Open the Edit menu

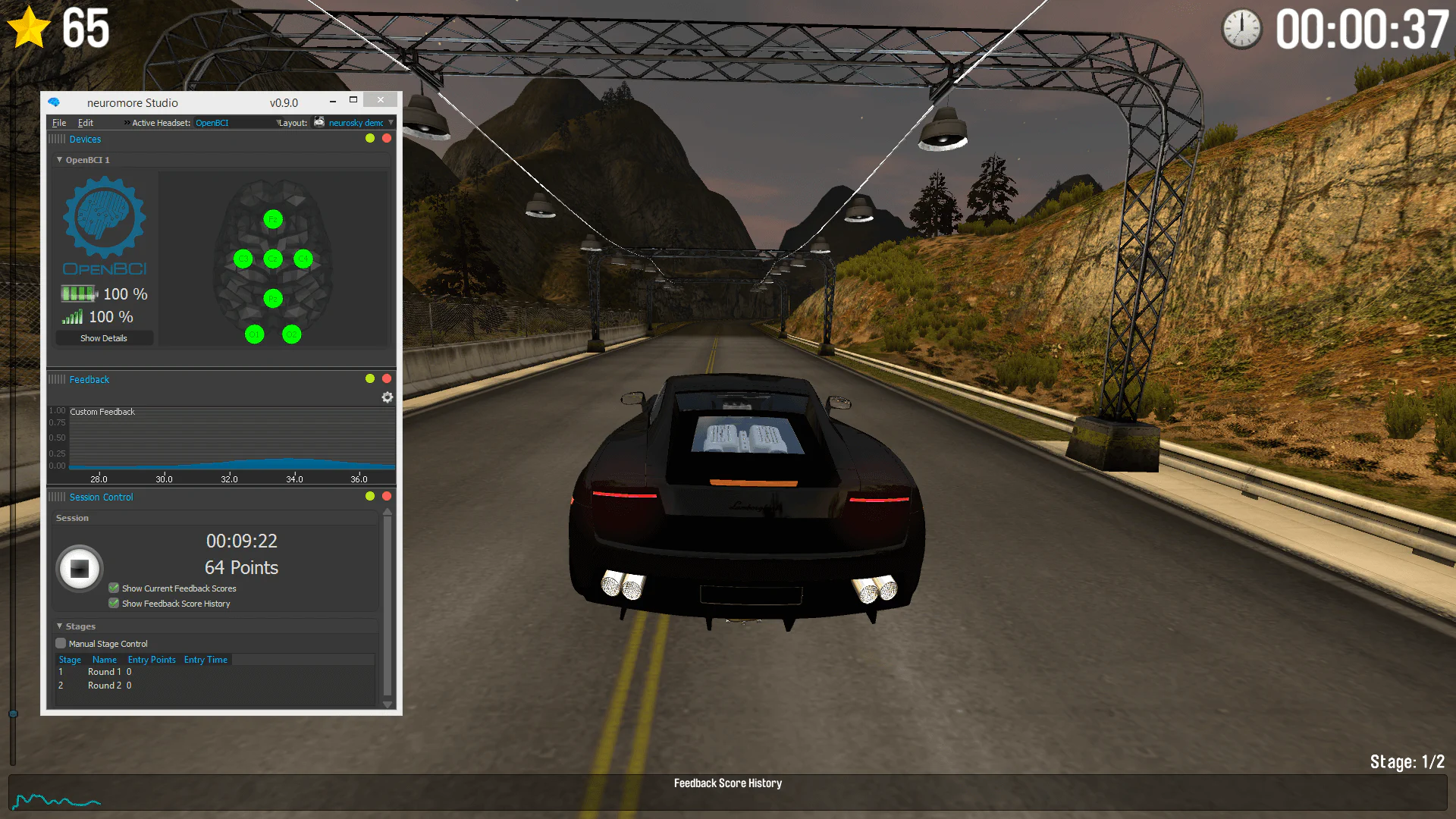86,123
